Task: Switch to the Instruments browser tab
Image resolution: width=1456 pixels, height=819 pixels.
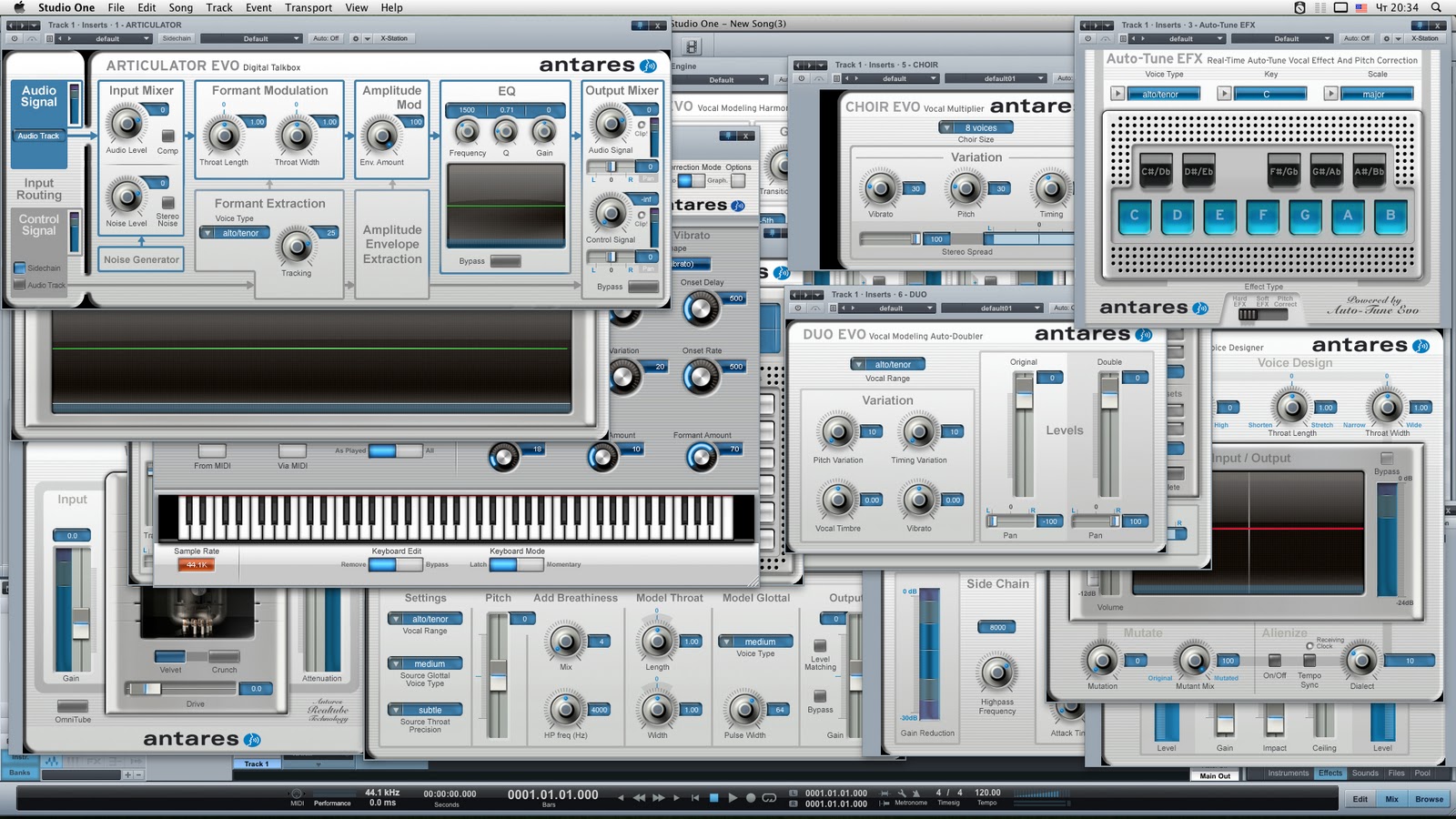Action: (x=1289, y=773)
